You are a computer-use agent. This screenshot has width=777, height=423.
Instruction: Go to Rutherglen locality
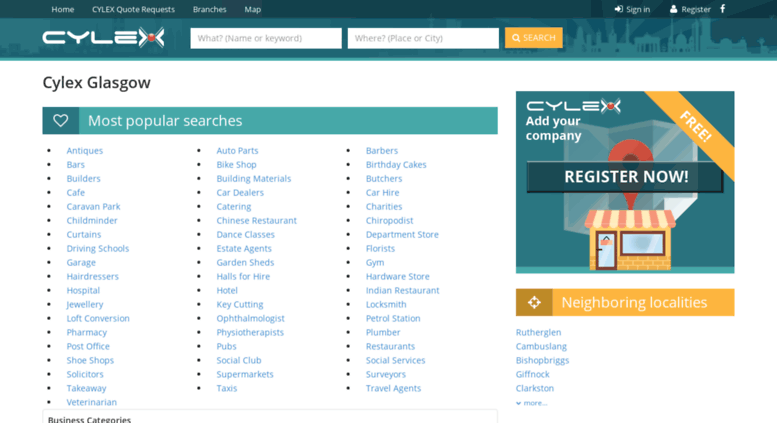point(538,332)
